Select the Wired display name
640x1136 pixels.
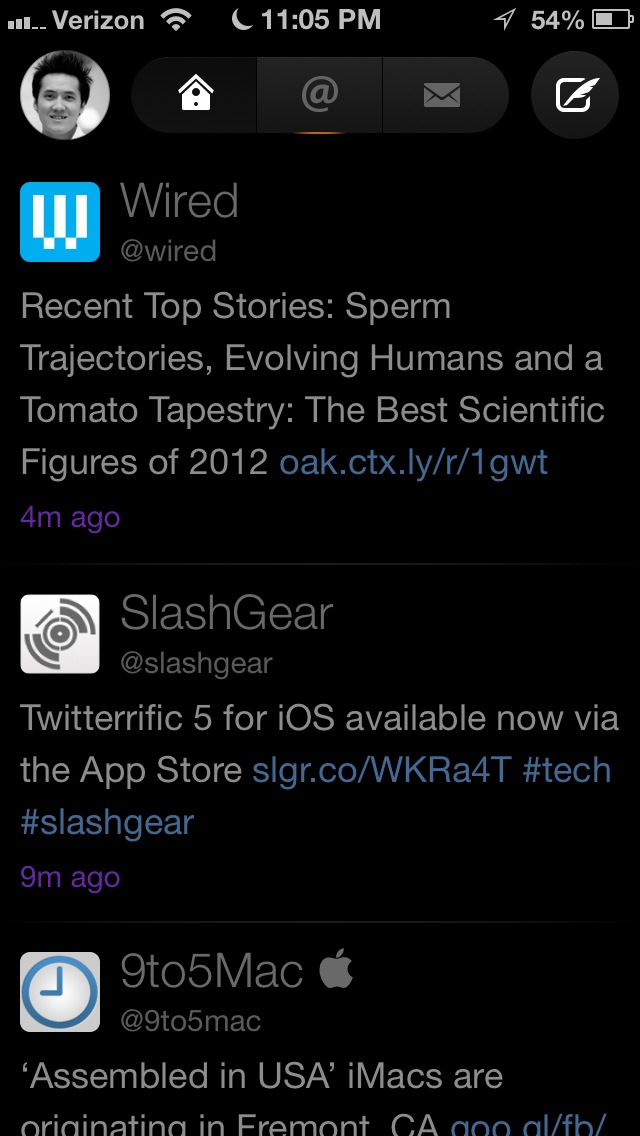(180, 202)
